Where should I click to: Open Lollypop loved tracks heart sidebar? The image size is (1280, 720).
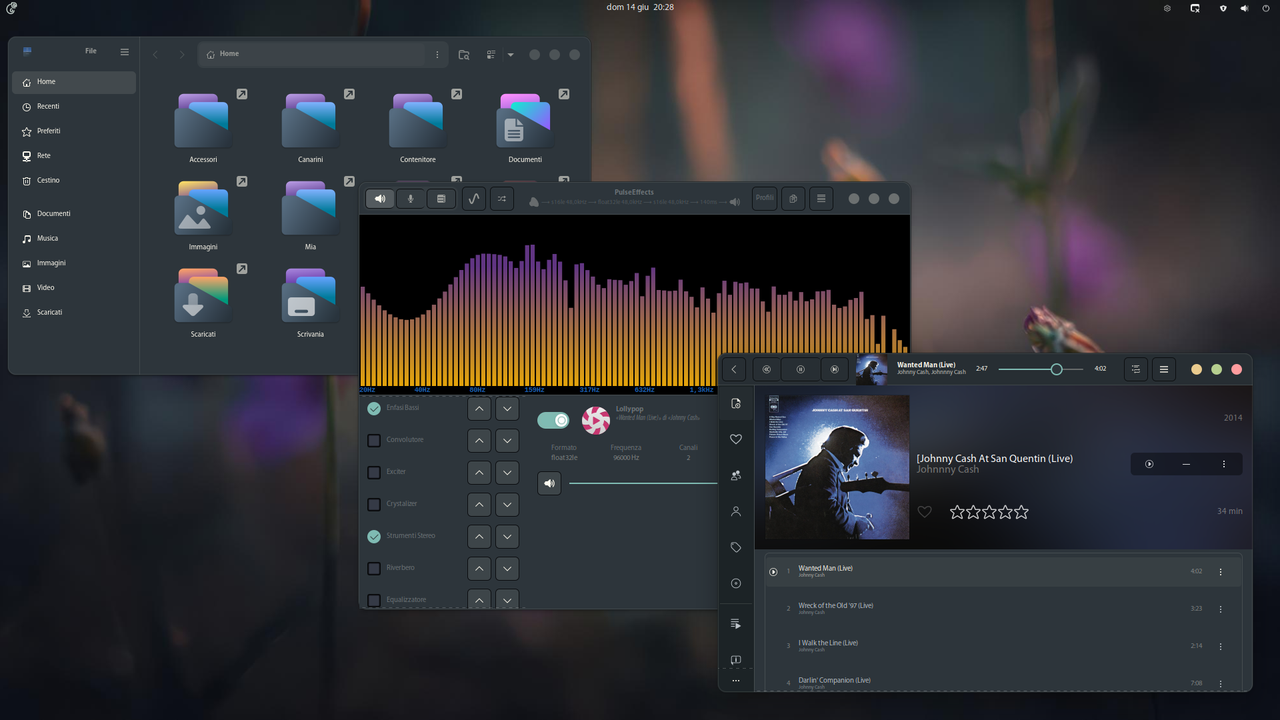736,439
